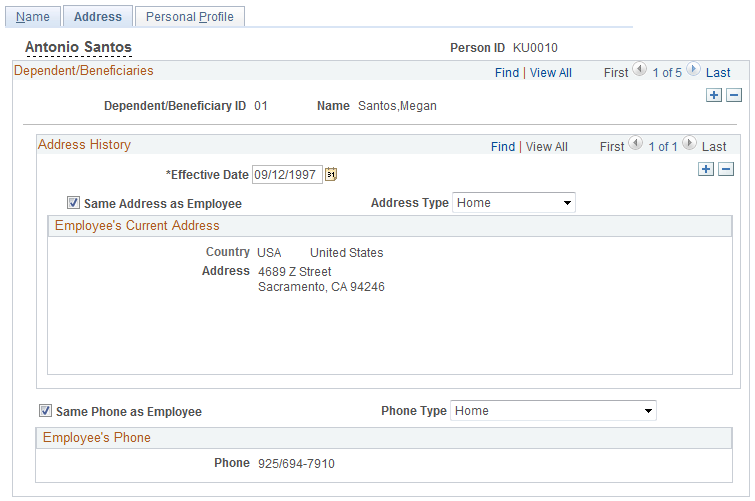Image resolution: width=755 pixels, height=501 pixels.
Task: Expand the Phone Type dropdown
Action: point(553,411)
